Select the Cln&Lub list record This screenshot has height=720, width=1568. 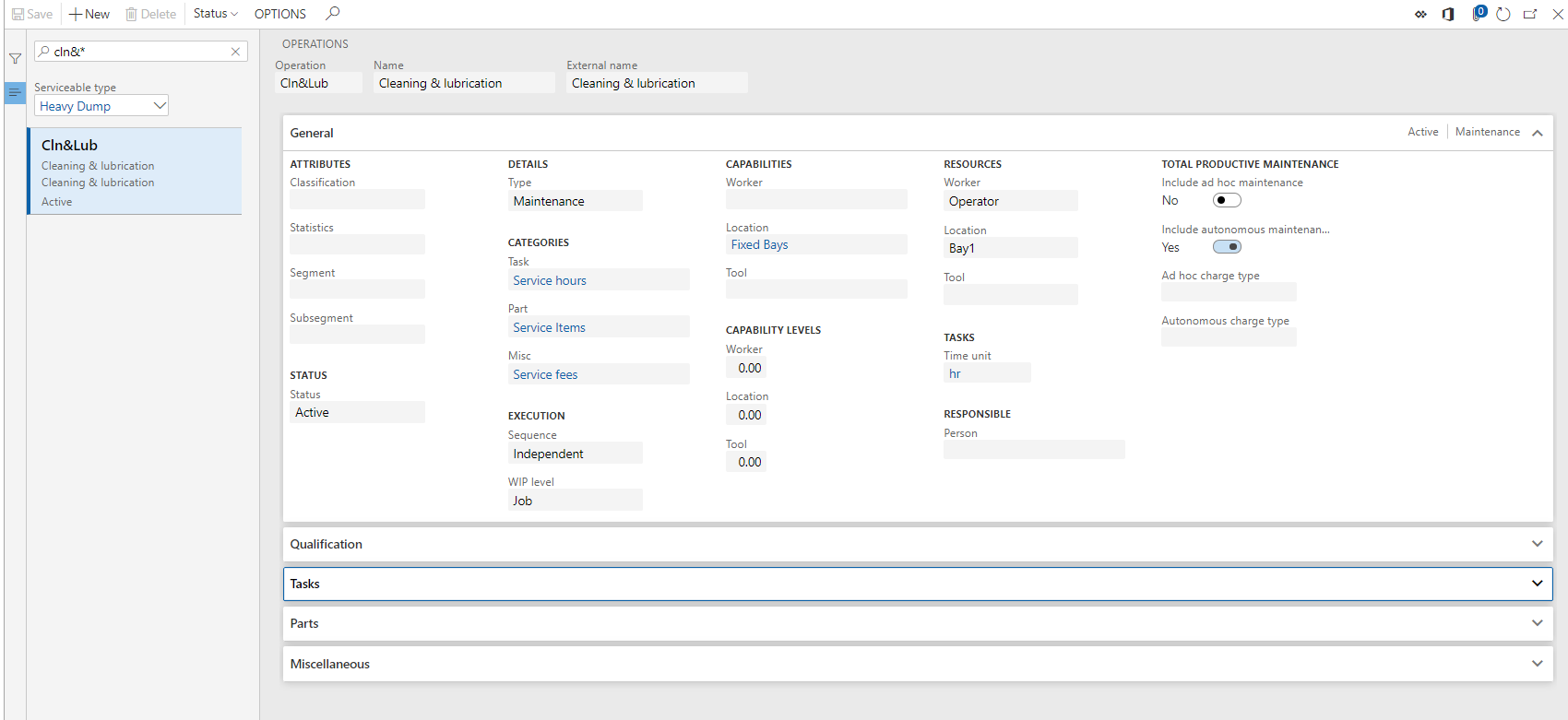pyautogui.click(x=135, y=171)
